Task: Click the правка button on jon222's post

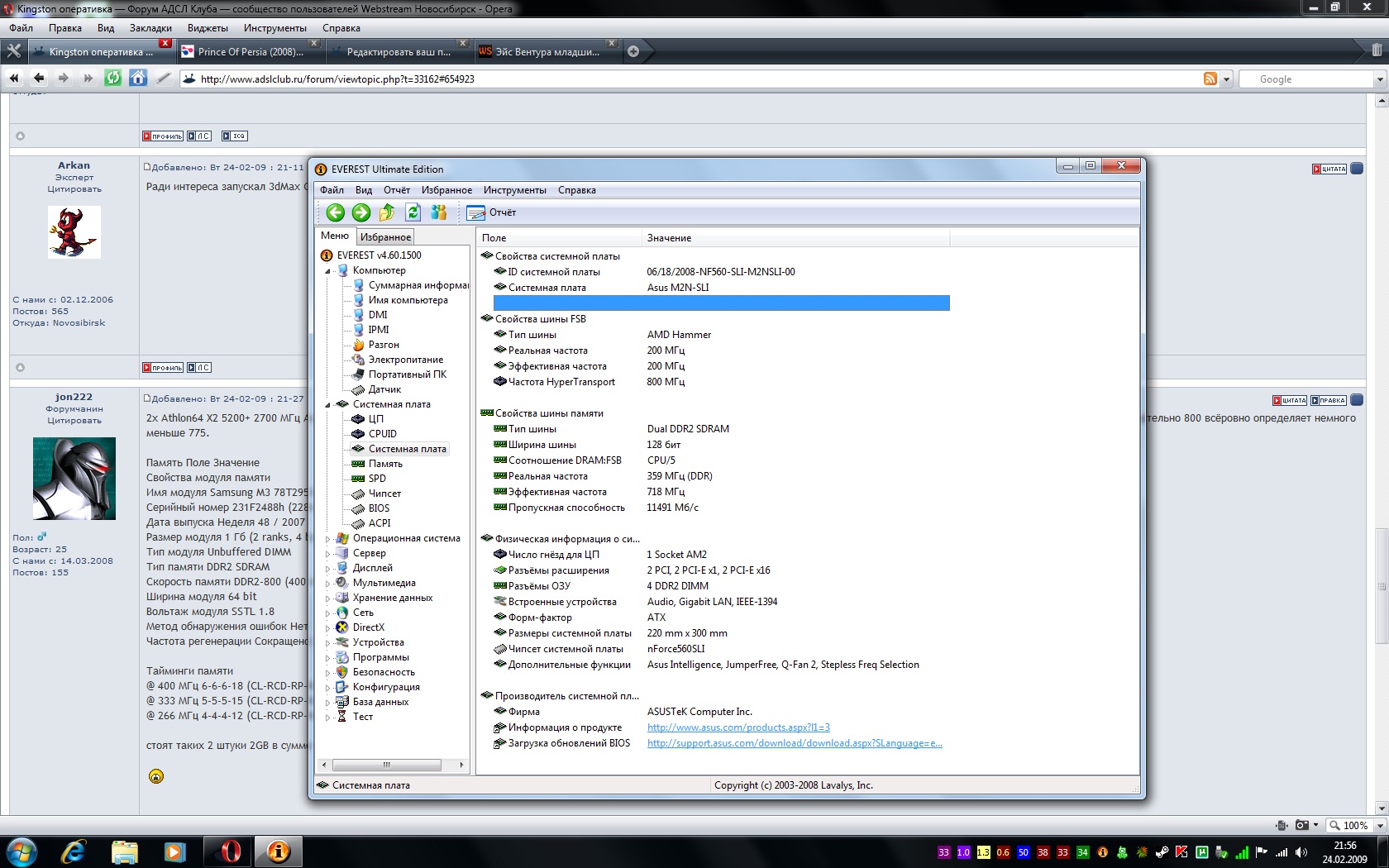Action: [x=1329, y=401]
